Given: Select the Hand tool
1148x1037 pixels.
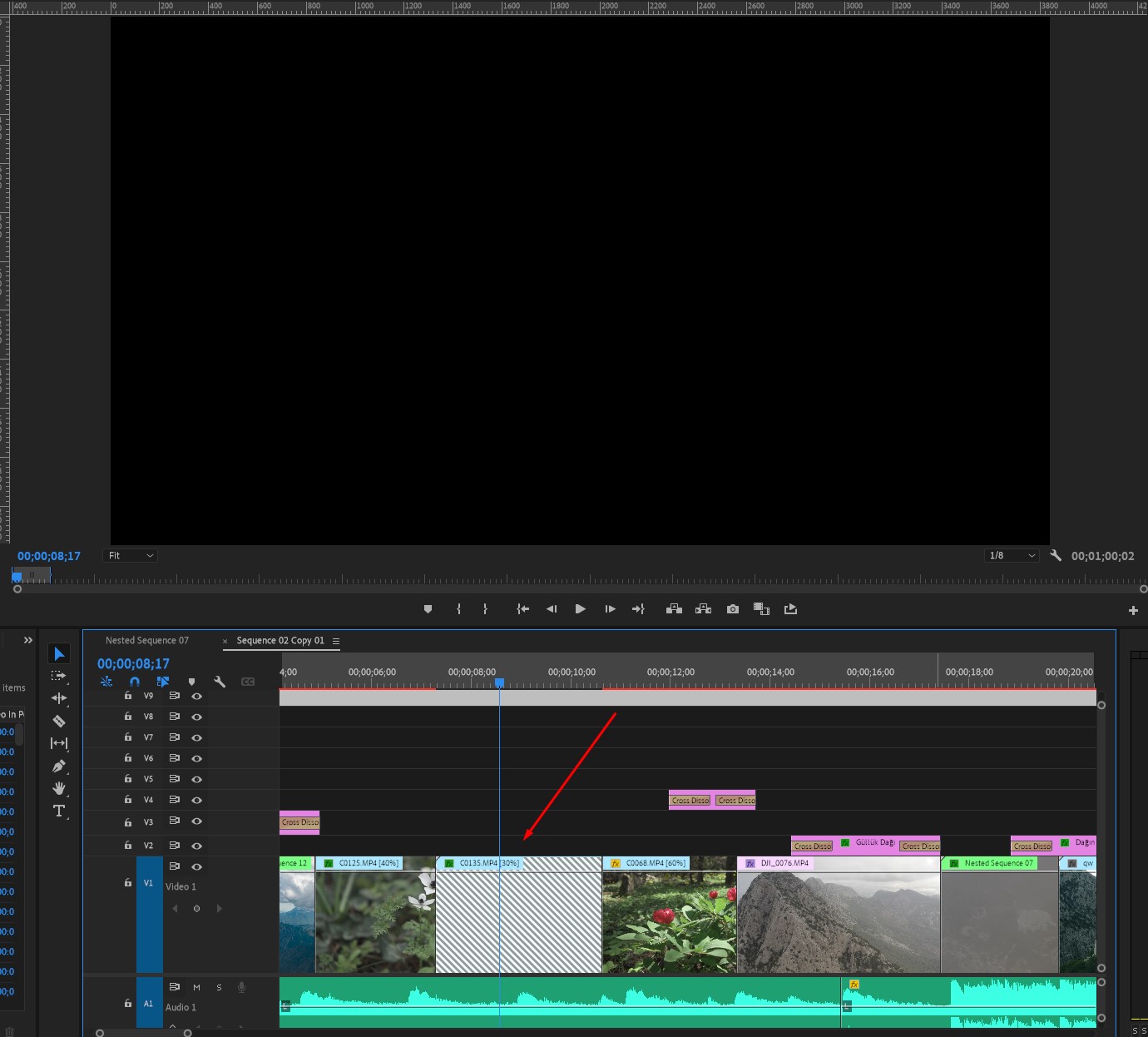Looking at the screenshot, I should click(58, 788).
